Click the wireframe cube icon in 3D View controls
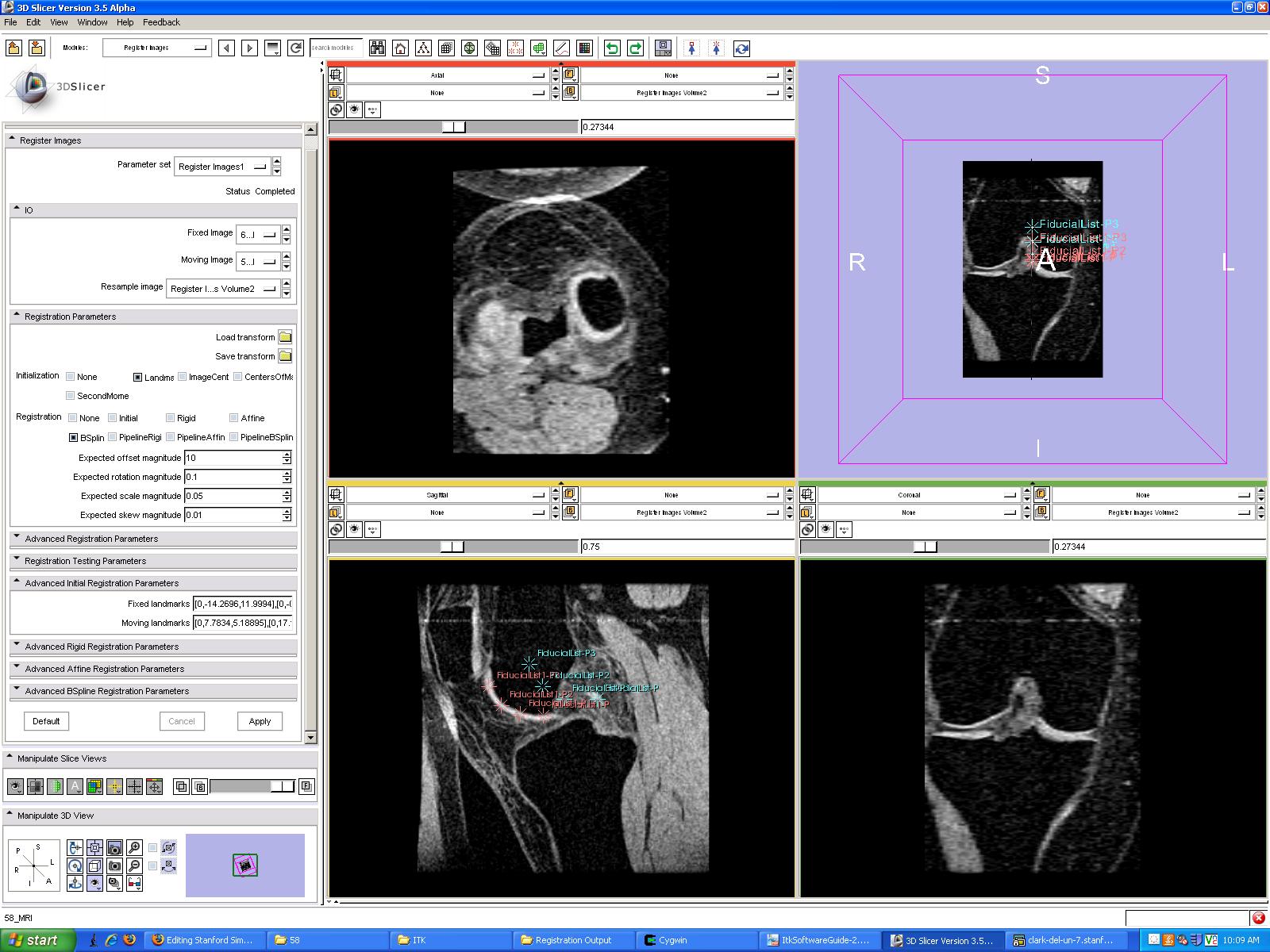The height and width of the screenshot is (952, 1270). pyautogui.click(x=94, y=866)
